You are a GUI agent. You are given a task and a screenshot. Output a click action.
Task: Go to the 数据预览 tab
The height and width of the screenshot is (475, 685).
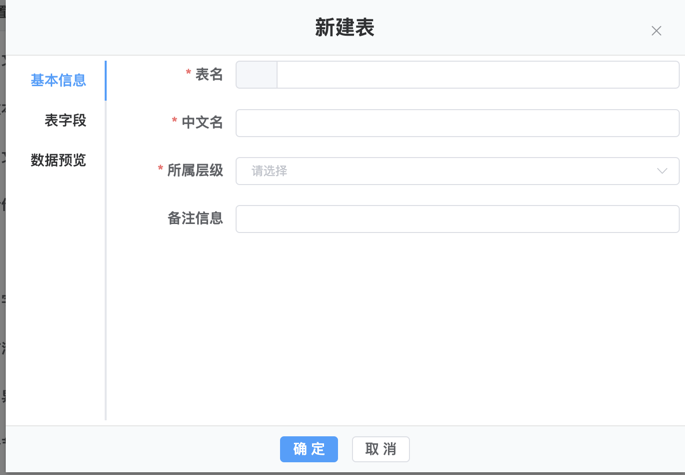[58, 160]
